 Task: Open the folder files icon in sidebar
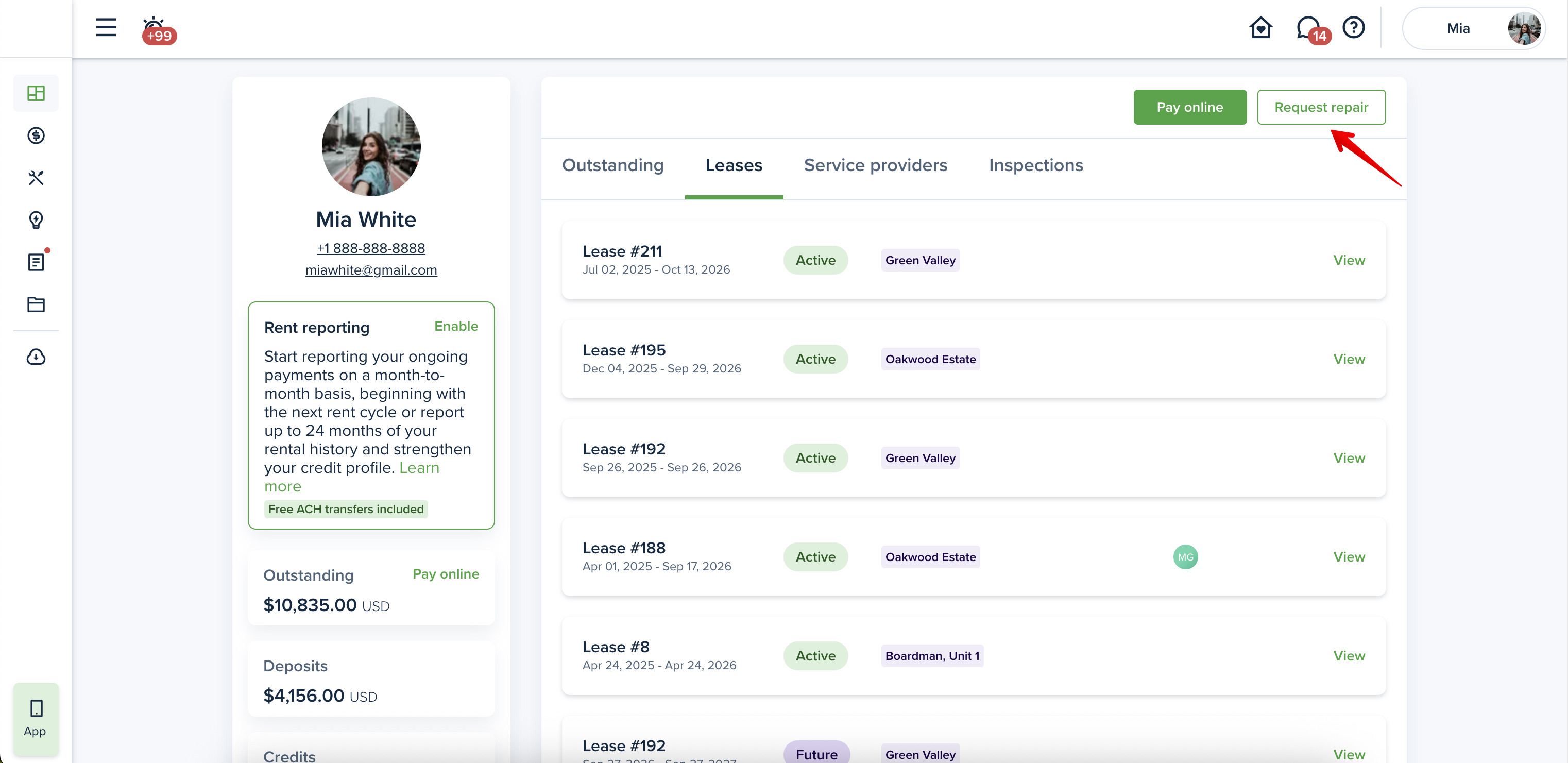point(36,304)
